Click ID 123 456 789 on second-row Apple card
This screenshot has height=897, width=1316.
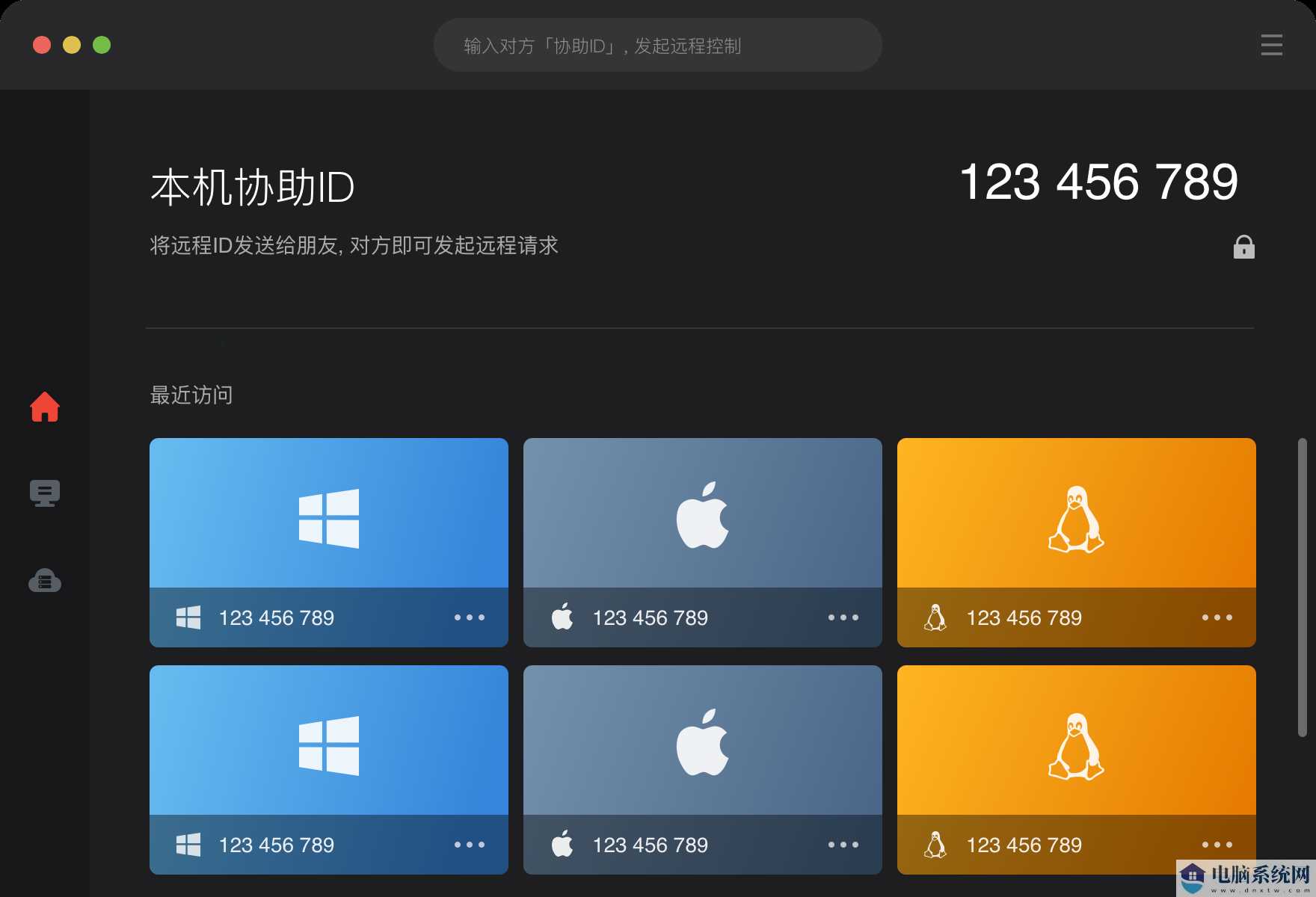[x=651, y=845]
